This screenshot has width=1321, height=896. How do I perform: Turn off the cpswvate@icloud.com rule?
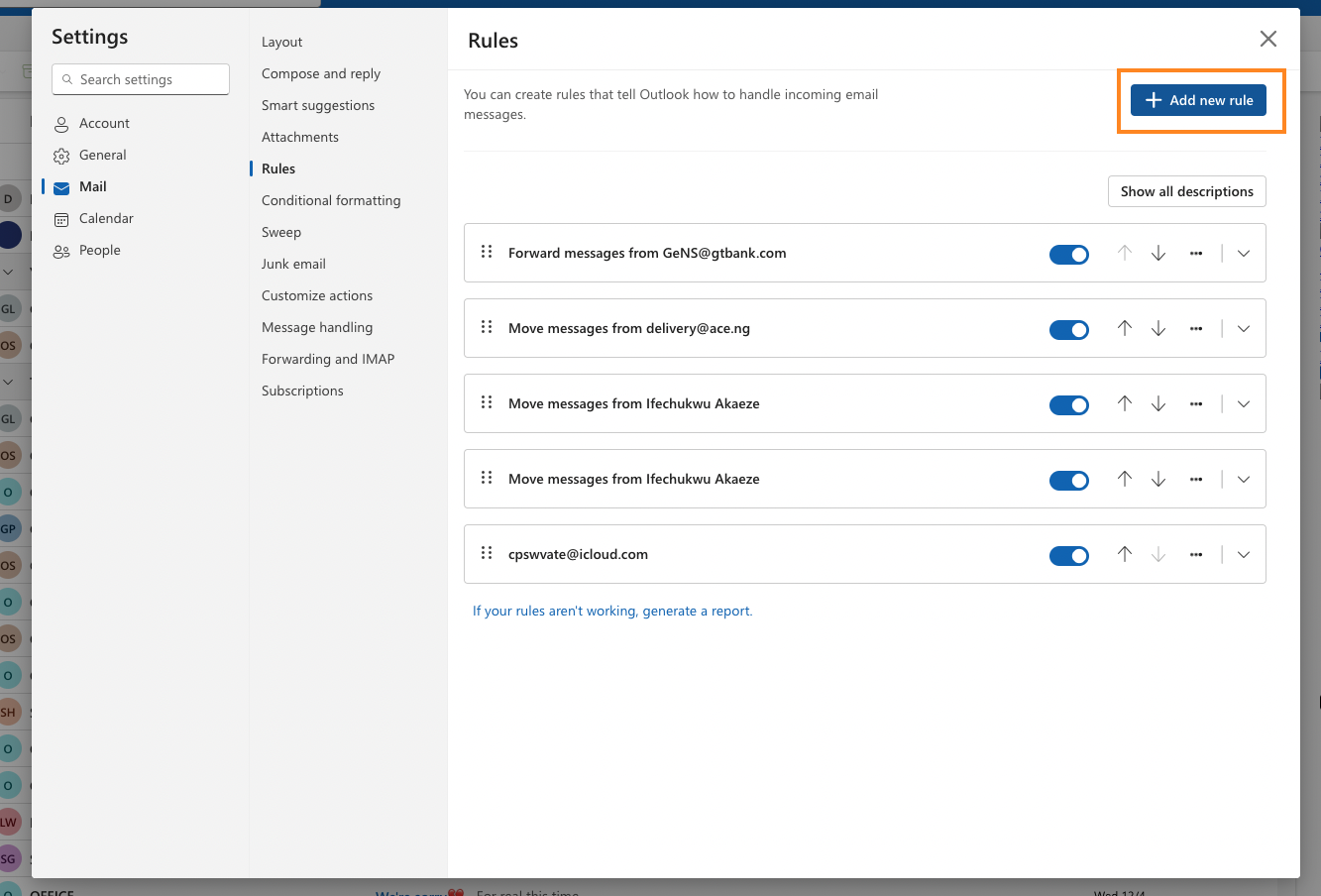click(1069, 556)
